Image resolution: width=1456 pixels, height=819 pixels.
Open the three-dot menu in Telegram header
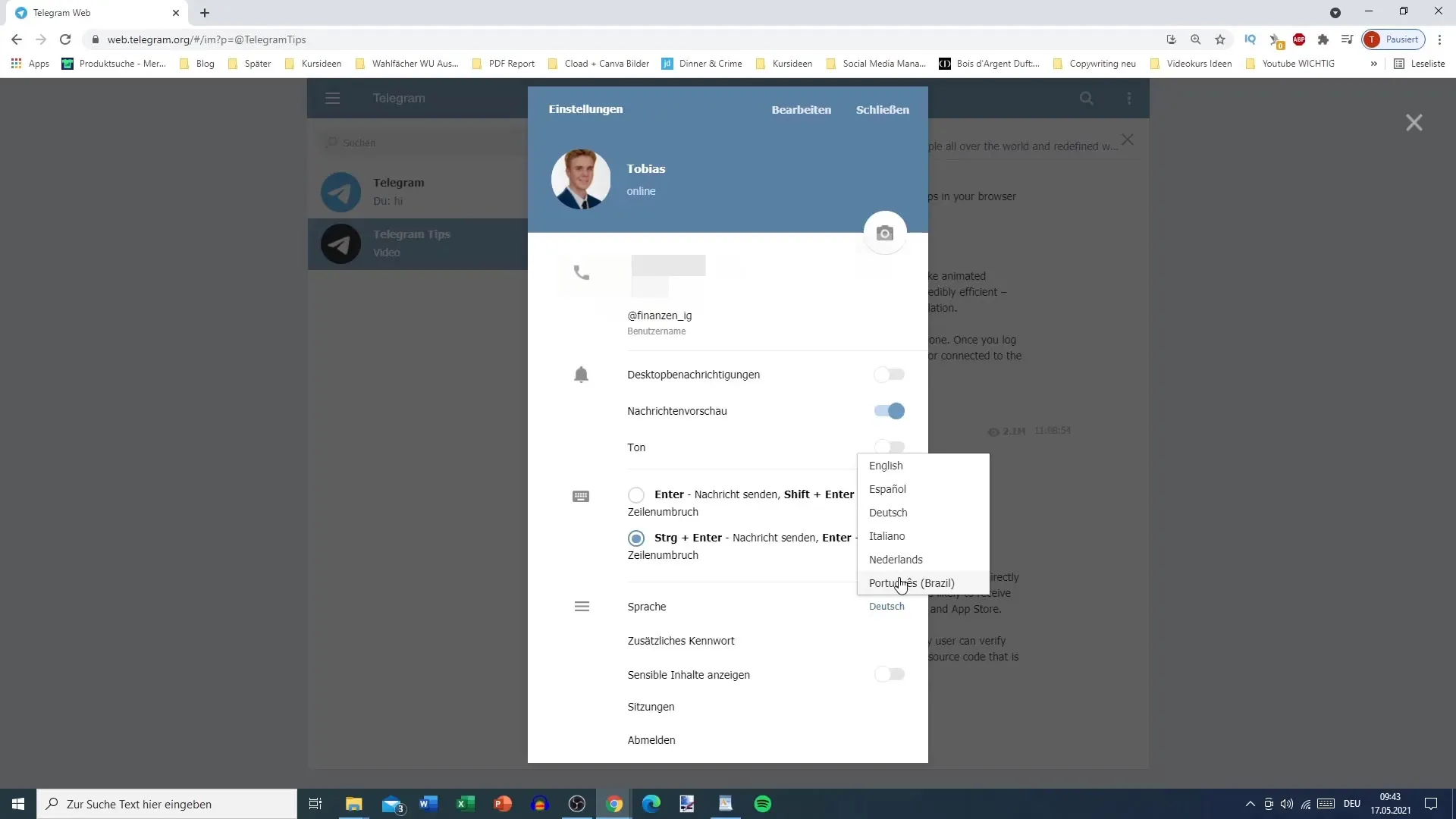coord(1129,98)
